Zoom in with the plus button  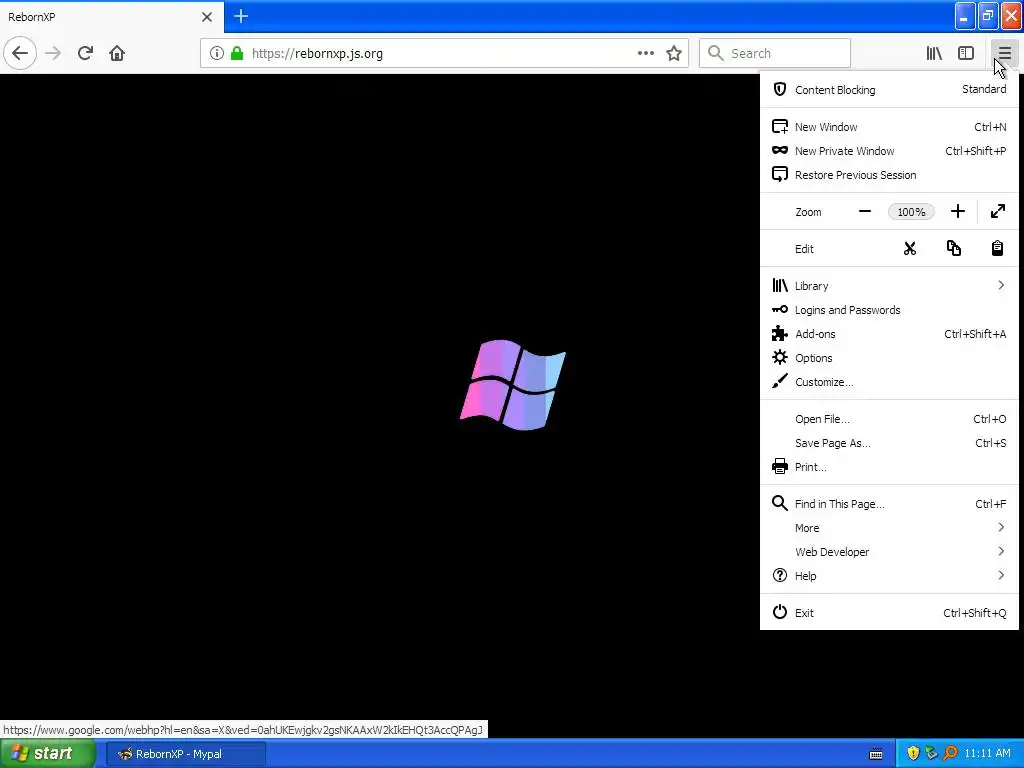point(957,212)
